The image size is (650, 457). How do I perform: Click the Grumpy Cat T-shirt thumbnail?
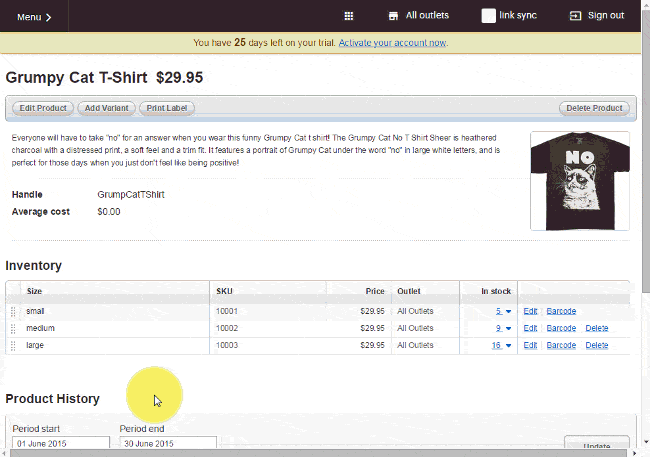coord(579,181)
